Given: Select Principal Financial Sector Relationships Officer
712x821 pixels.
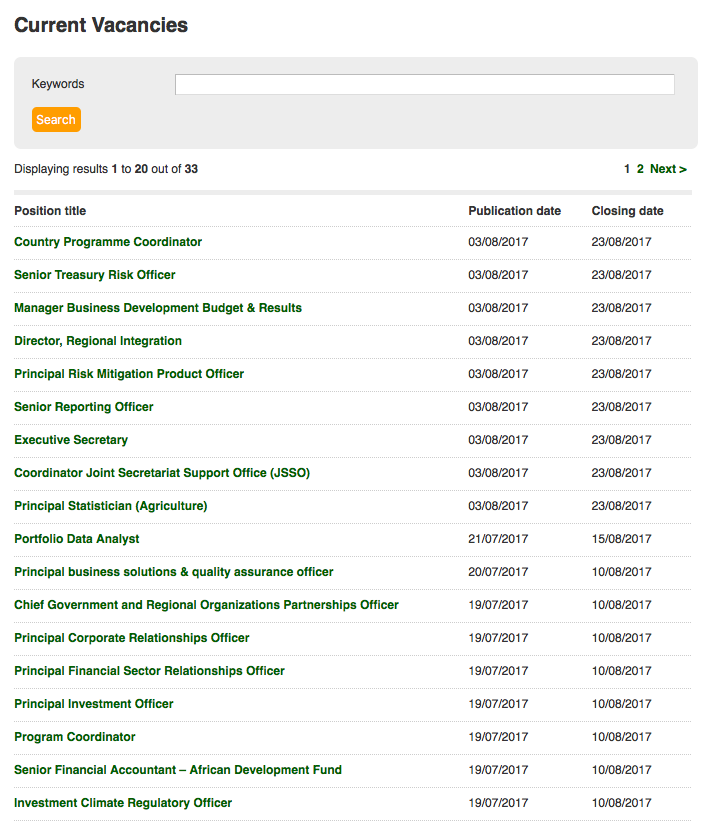Looking at the screenshot, I should coord(149,671).
